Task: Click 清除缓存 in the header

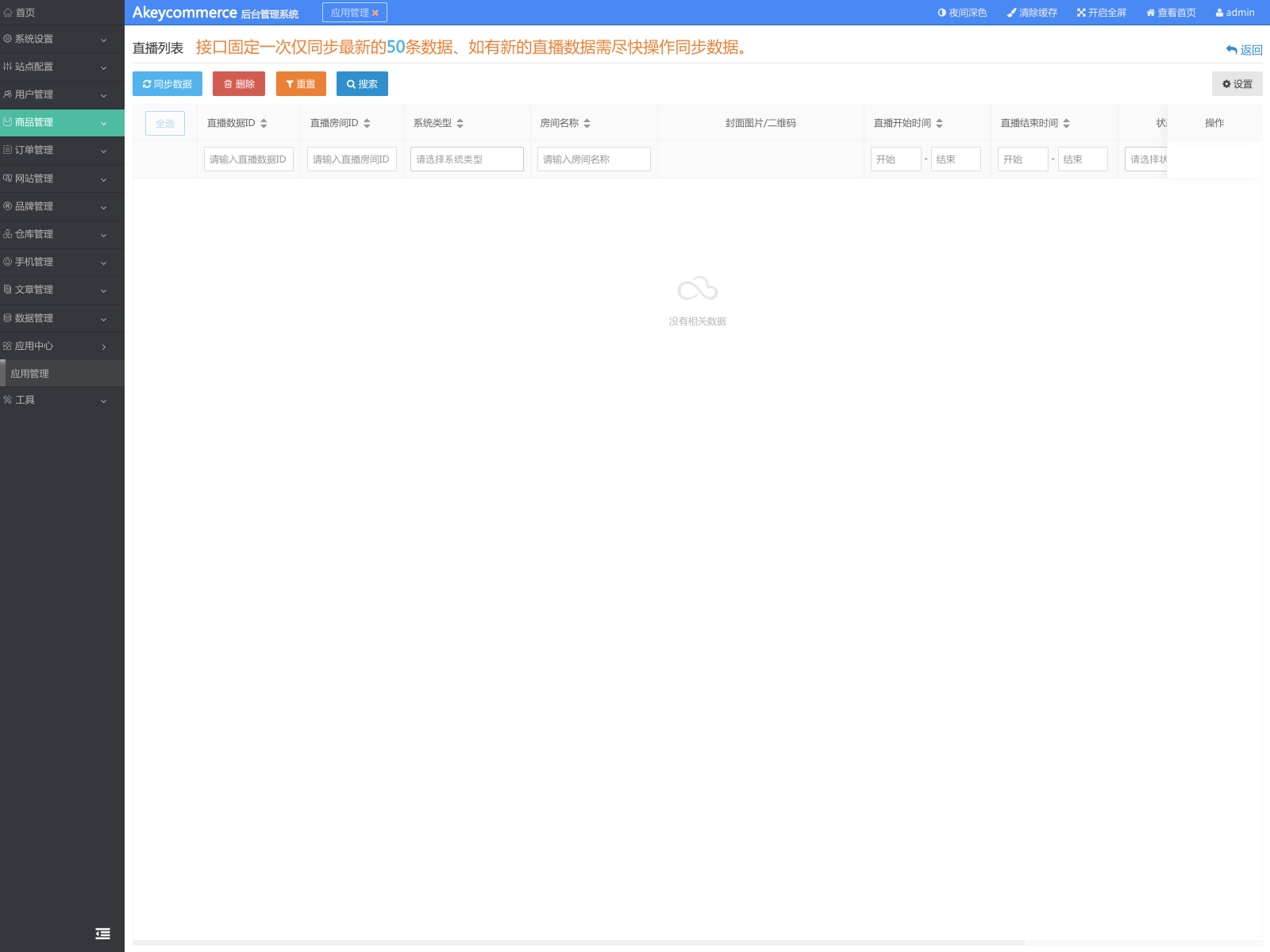Action: tap(1032, 13)
